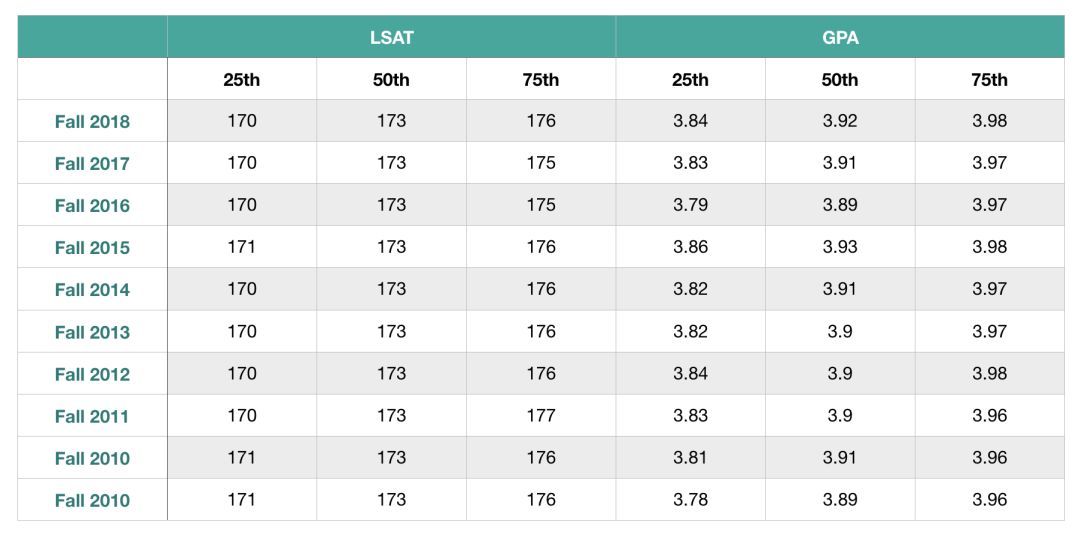Choose the Fall 2015 row label
The width and height of the screenshot is (1080, 544).
[92, 248]
